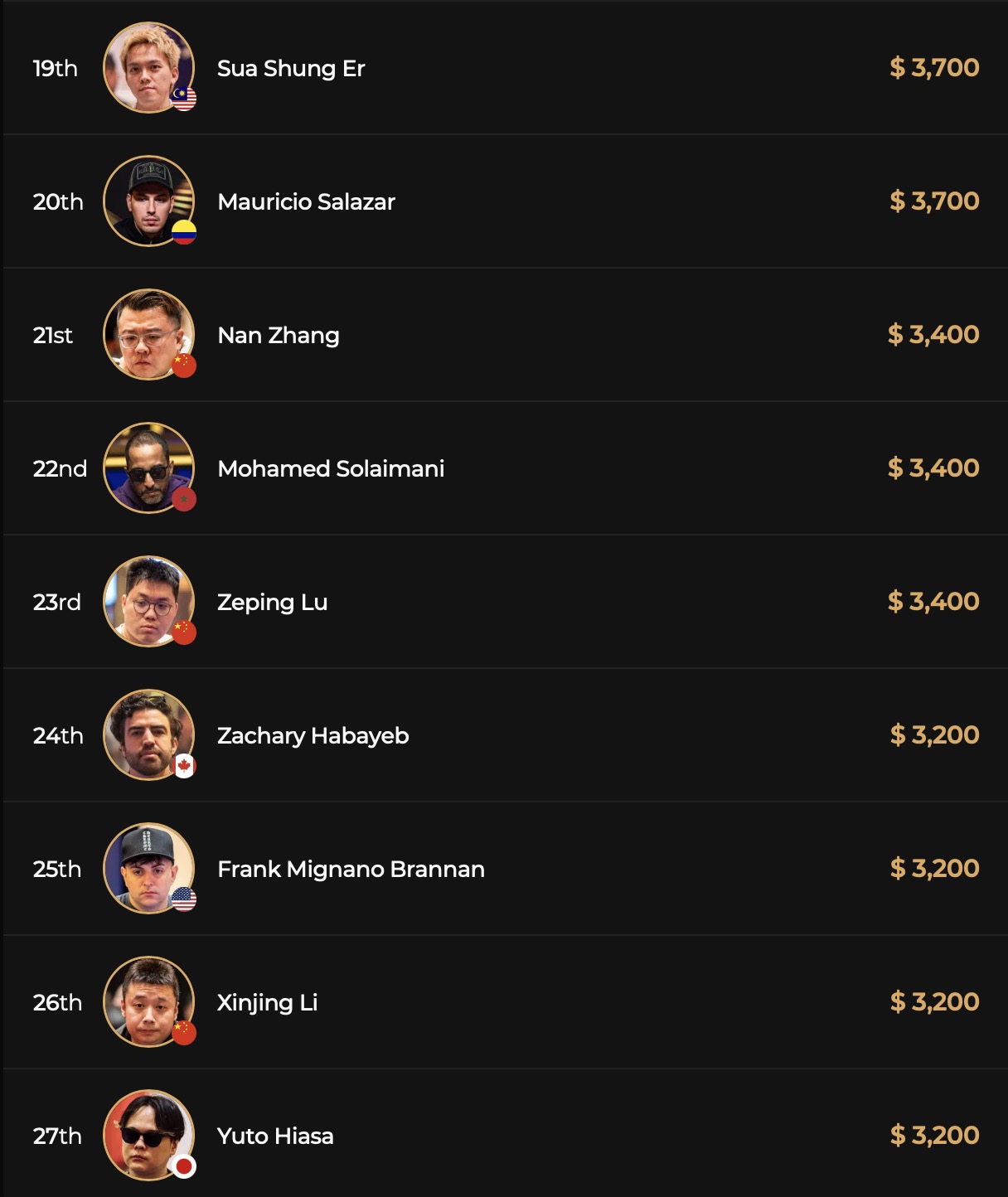Click Xinjing Li's avatar image
The height and width of the screenshot is (1197, 1008).
point(148,1001)
